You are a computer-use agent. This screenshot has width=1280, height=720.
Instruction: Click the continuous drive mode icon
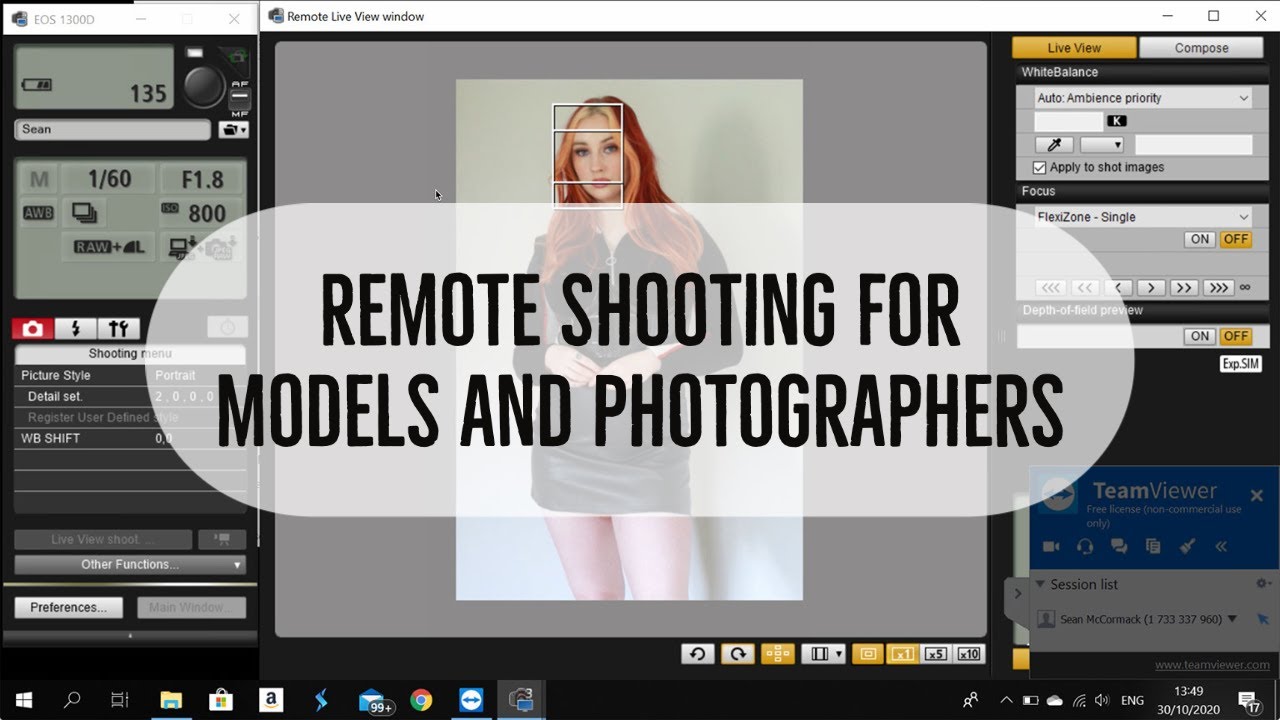[x=84, y=213]
